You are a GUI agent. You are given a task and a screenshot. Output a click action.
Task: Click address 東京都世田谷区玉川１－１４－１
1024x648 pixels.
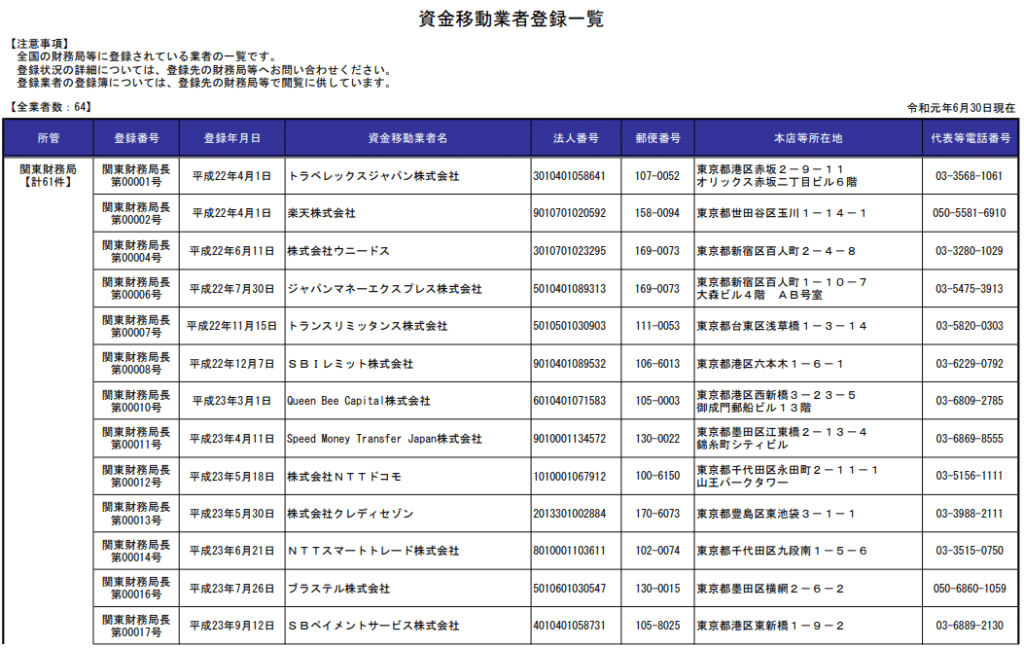781,213
